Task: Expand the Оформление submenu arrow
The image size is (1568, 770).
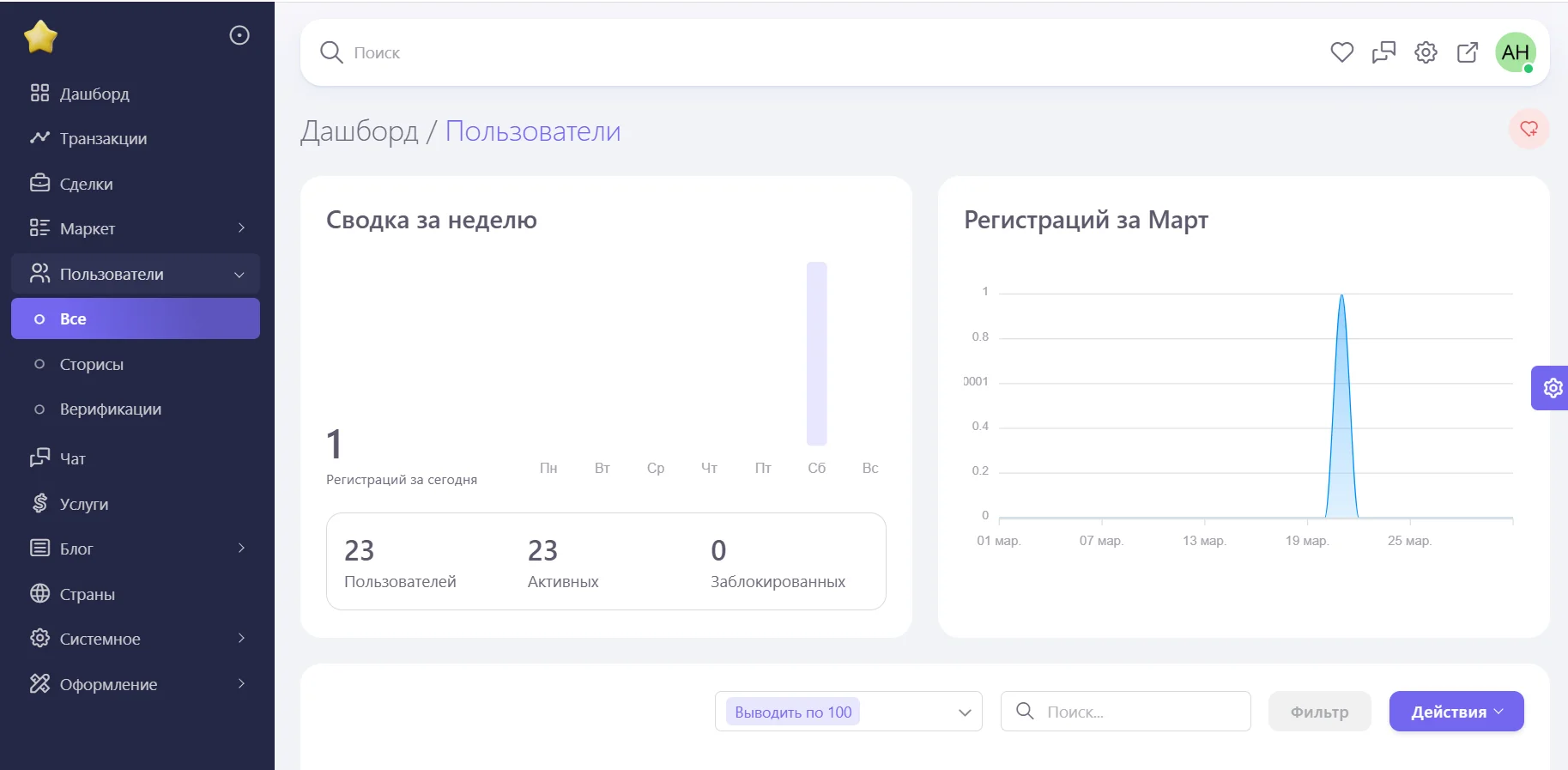Action: (x=241, y=683)
